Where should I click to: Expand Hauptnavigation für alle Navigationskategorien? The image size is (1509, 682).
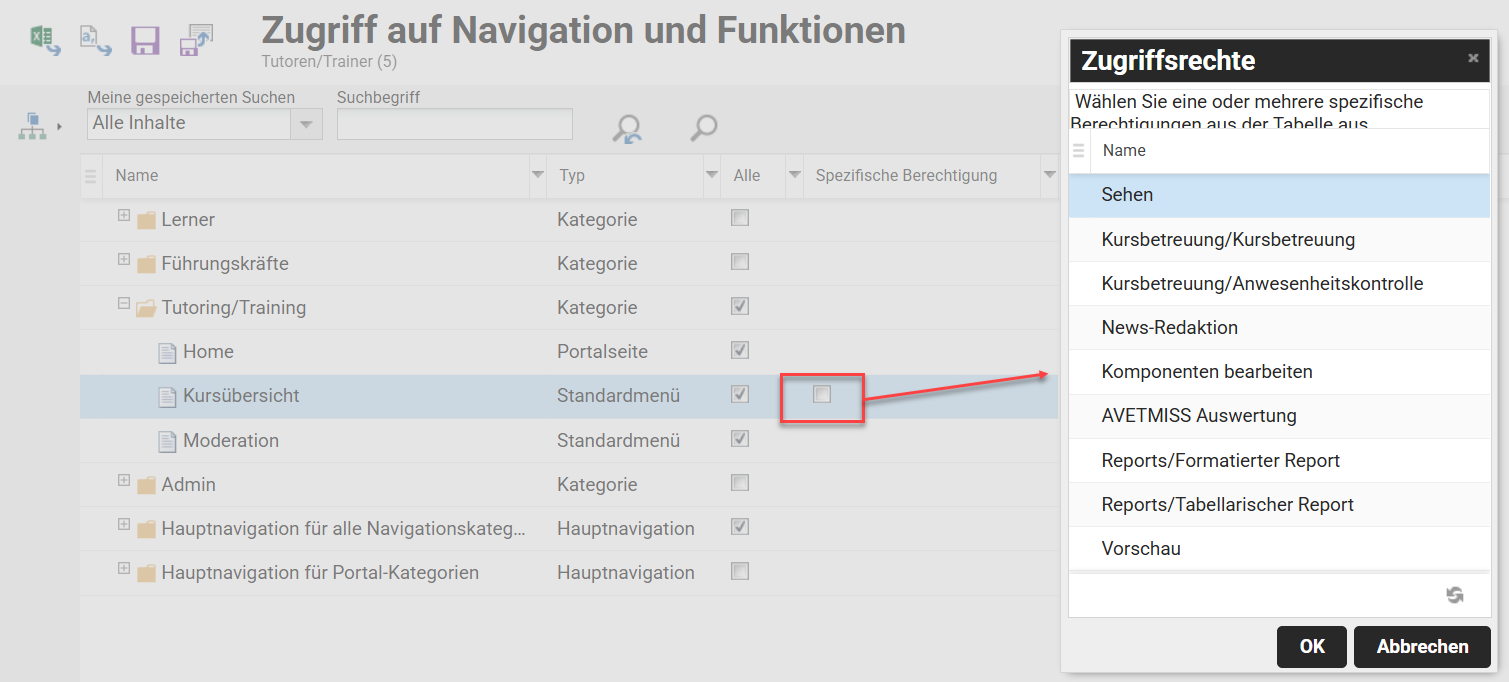click(x=124, y=524)
